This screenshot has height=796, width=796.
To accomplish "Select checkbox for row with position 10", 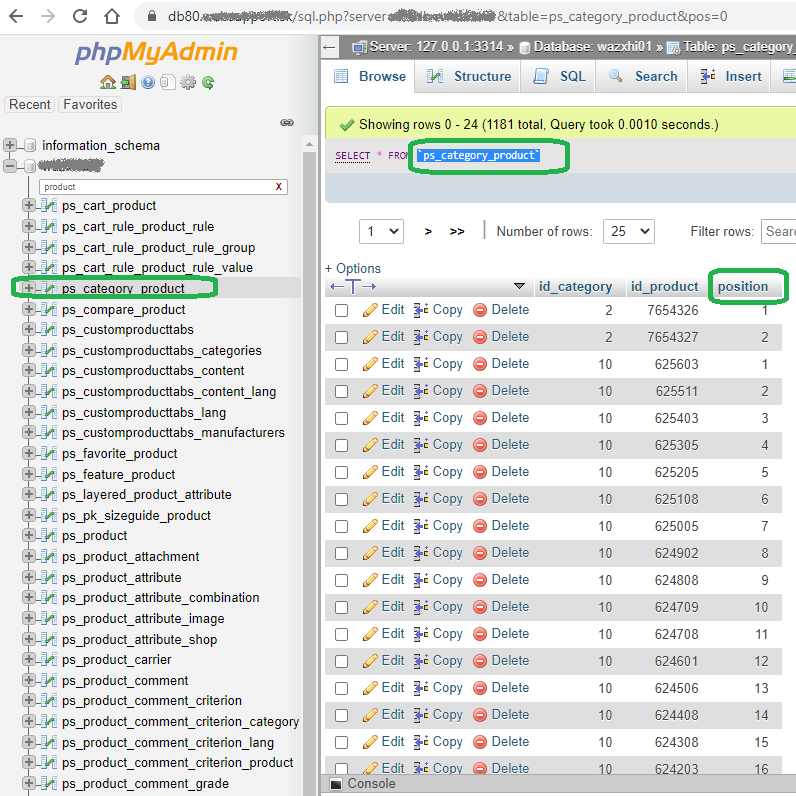I will pos(342,607).
